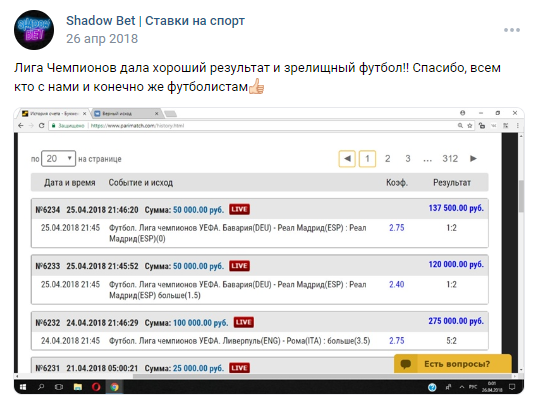
Task: Click the blue help icon in system tray
Action: [432, 387]
